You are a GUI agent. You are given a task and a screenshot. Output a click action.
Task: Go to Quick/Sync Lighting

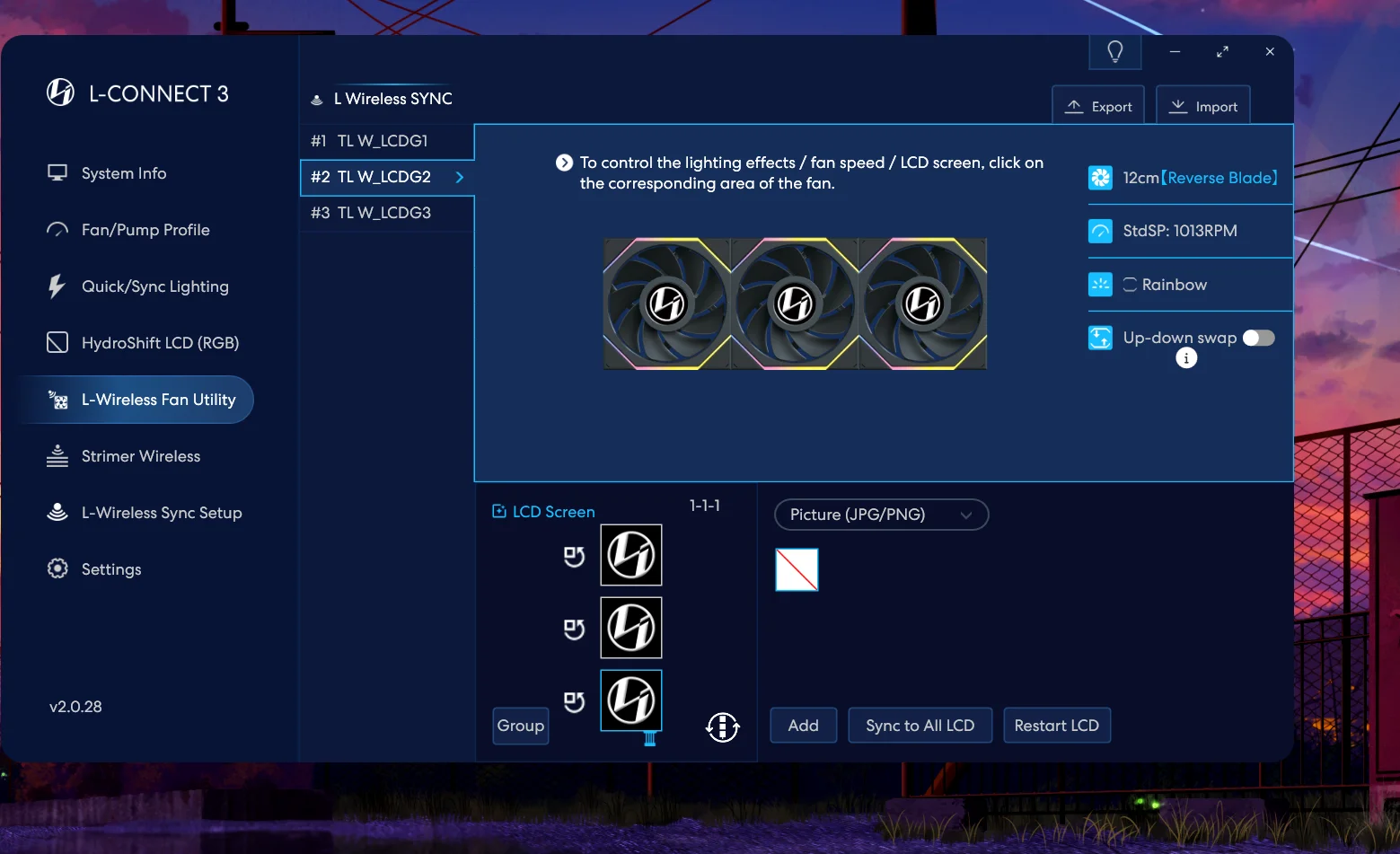(x=137, y=286)
